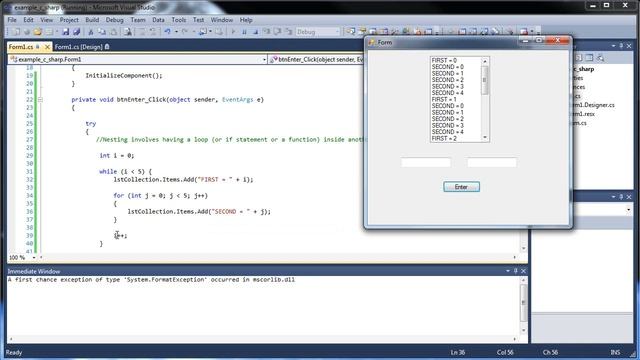Open the btnEnter_Click member dropdown

pos(316,60)
